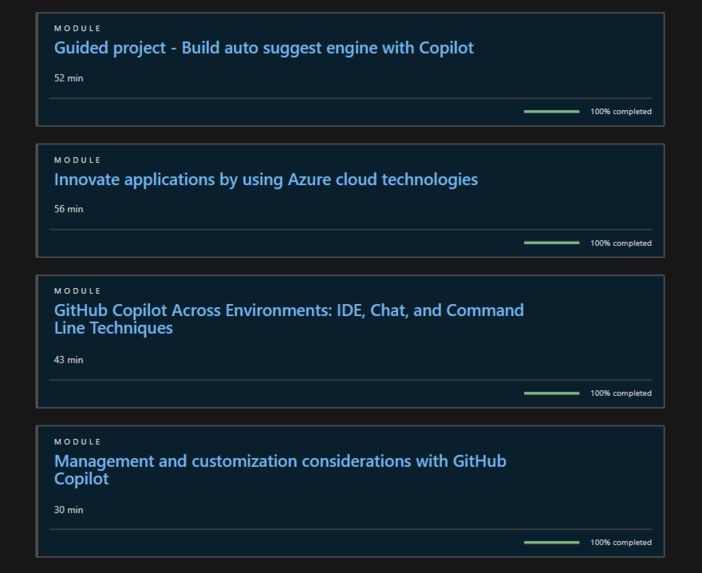Open GitHub Copilot Across Environments module link
The height and width of the screenshot is (573, 702).
(x=289, y=319)
